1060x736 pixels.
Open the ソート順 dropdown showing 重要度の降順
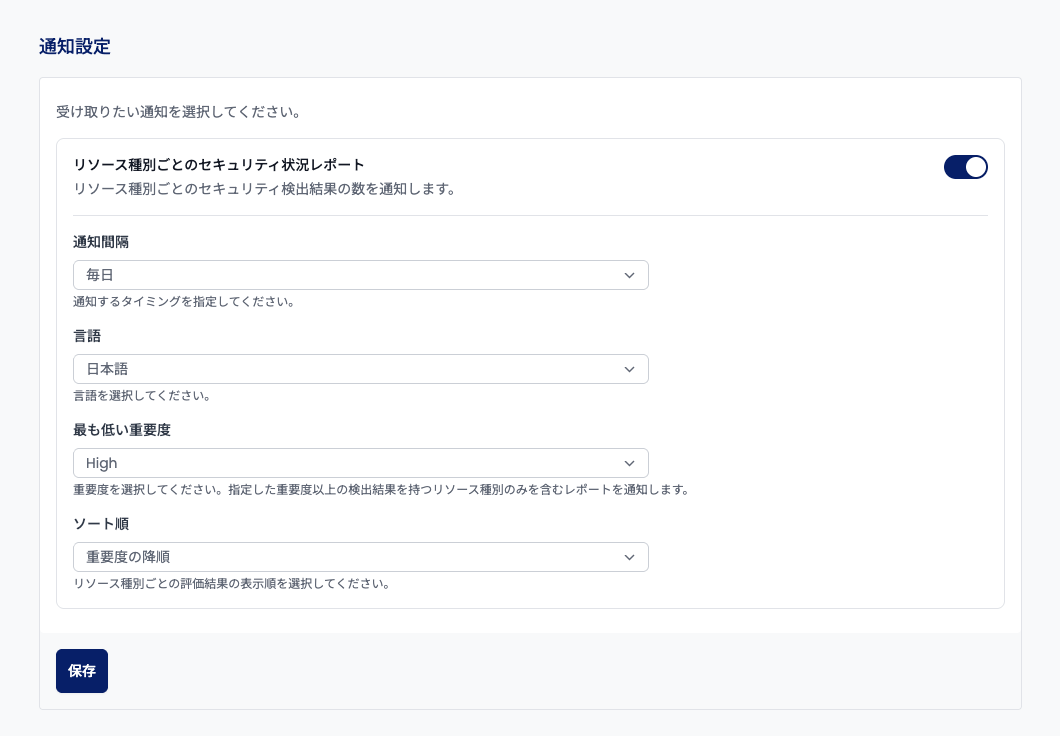click(x=361, y=557)
